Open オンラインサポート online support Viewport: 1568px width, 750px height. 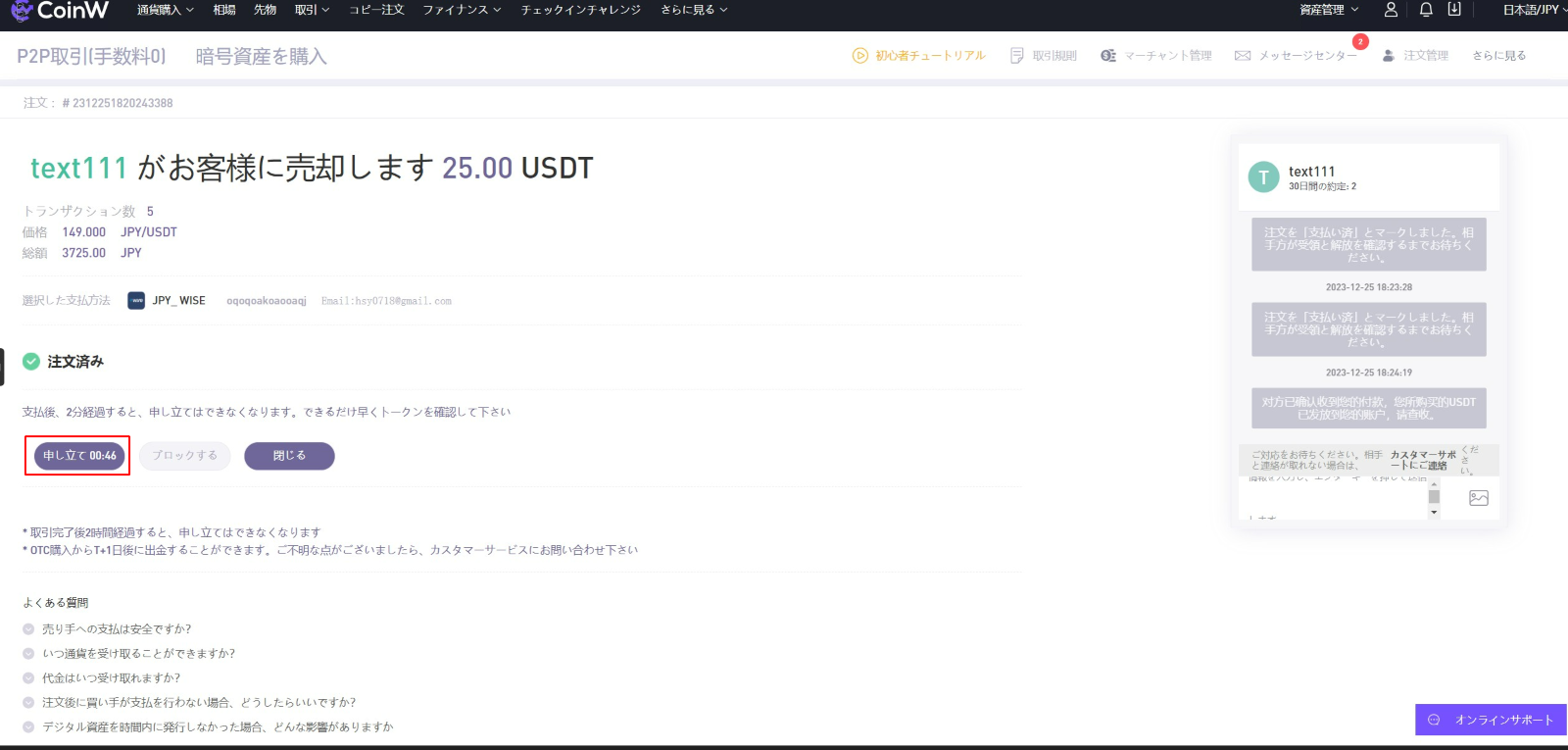(1491, 720)
